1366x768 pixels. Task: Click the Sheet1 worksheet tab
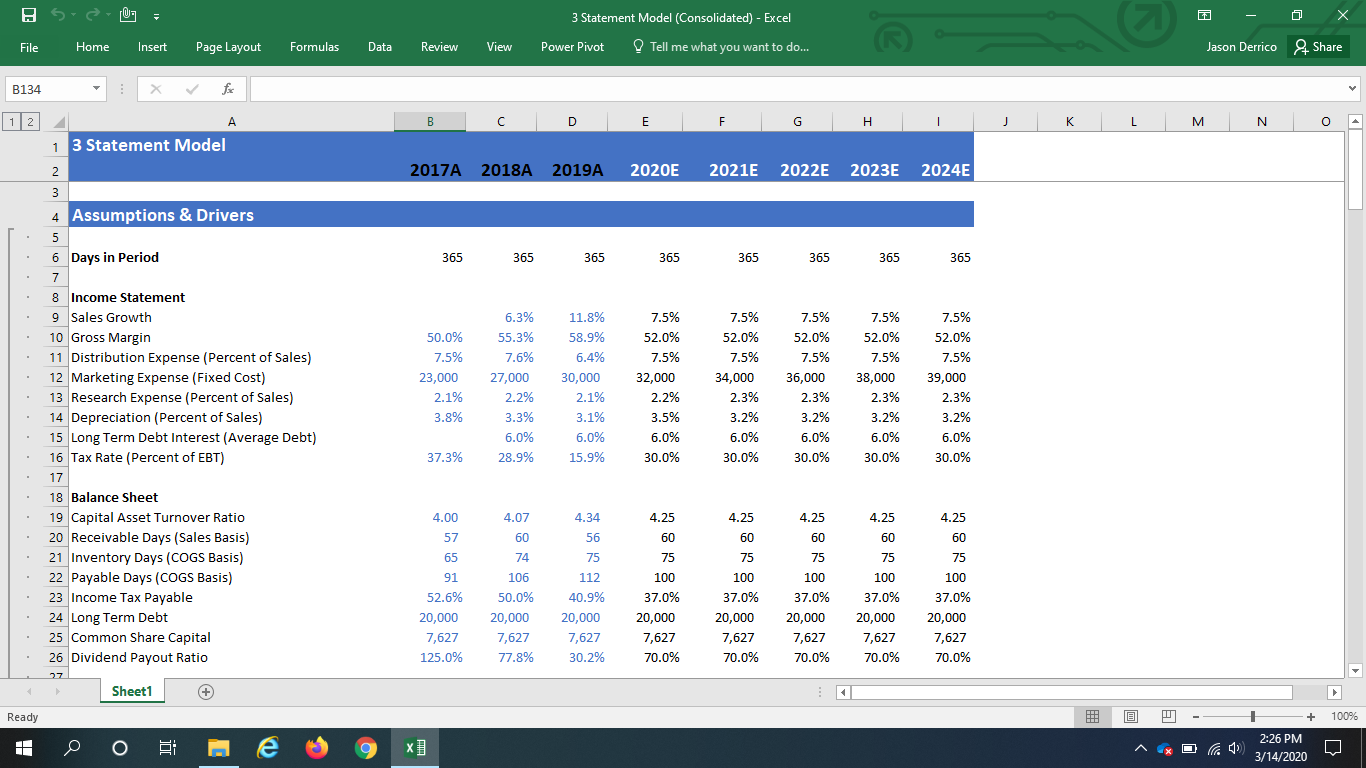(132, 692)
